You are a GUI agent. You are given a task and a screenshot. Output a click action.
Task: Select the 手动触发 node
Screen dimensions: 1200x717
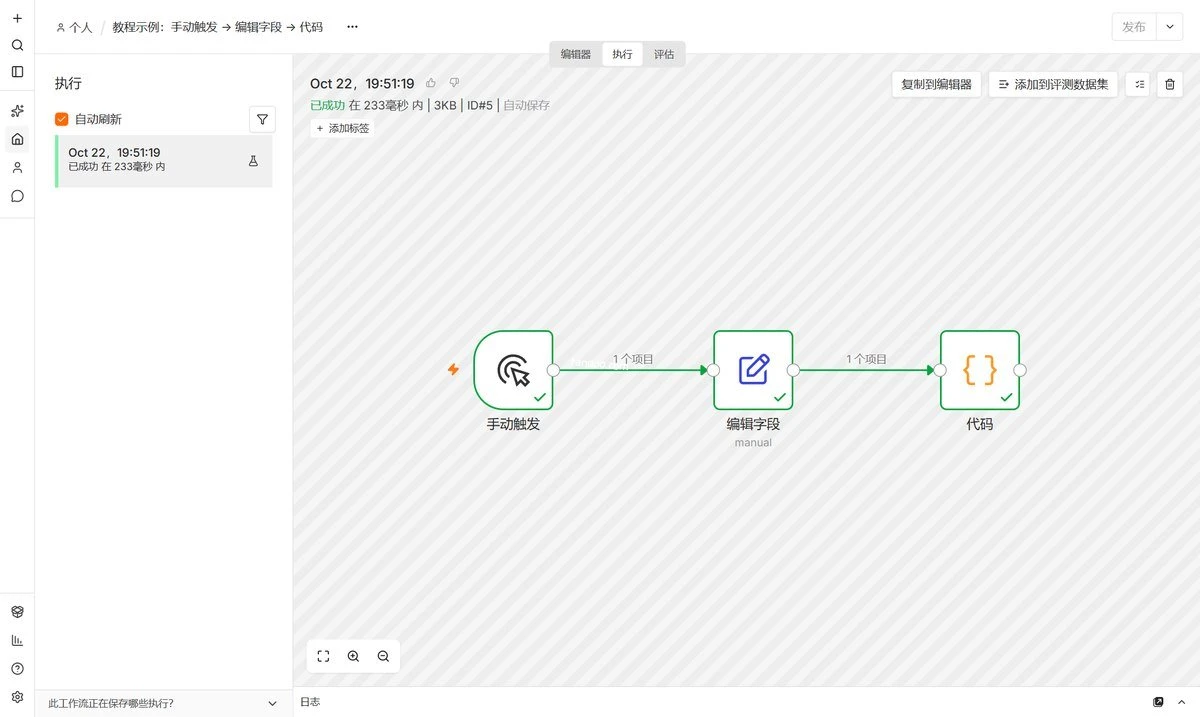[x=513, y=370]
